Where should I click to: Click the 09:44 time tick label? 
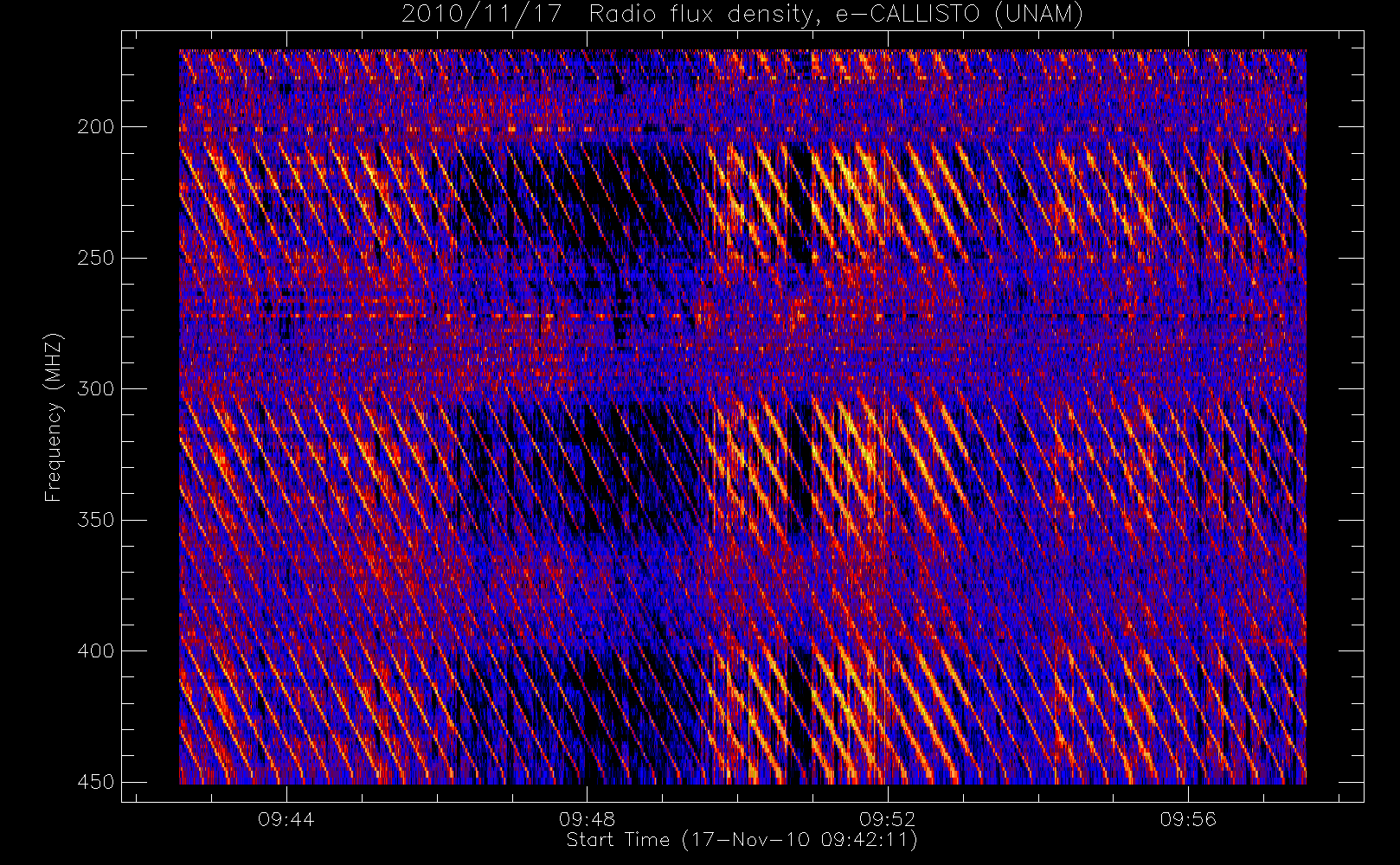pos(286,818)
